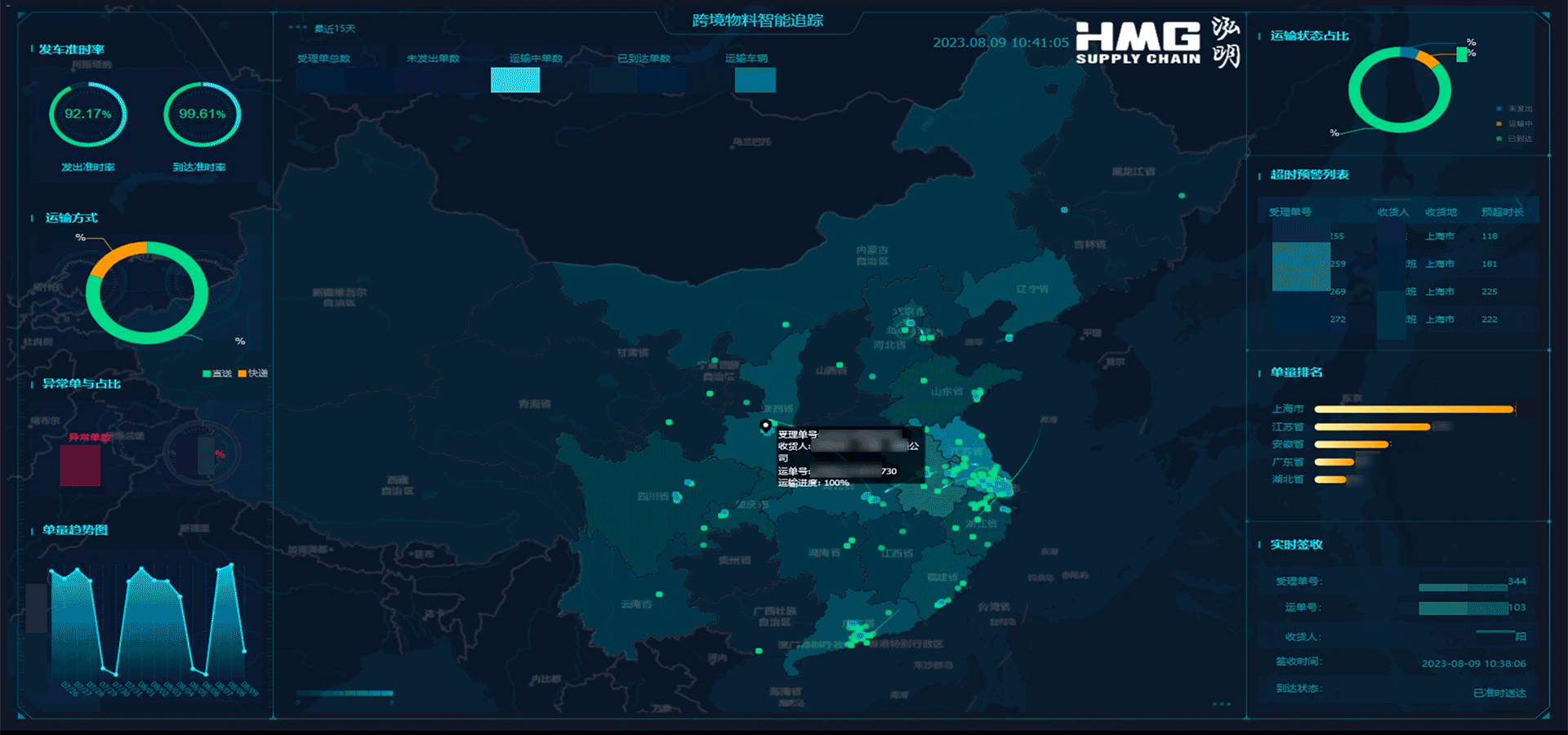Click the three-dot icon beside 最近15天
Image resolution: width=1568 pixels, height=735 pixels.
pyautogui.click(x=298, y=28)
